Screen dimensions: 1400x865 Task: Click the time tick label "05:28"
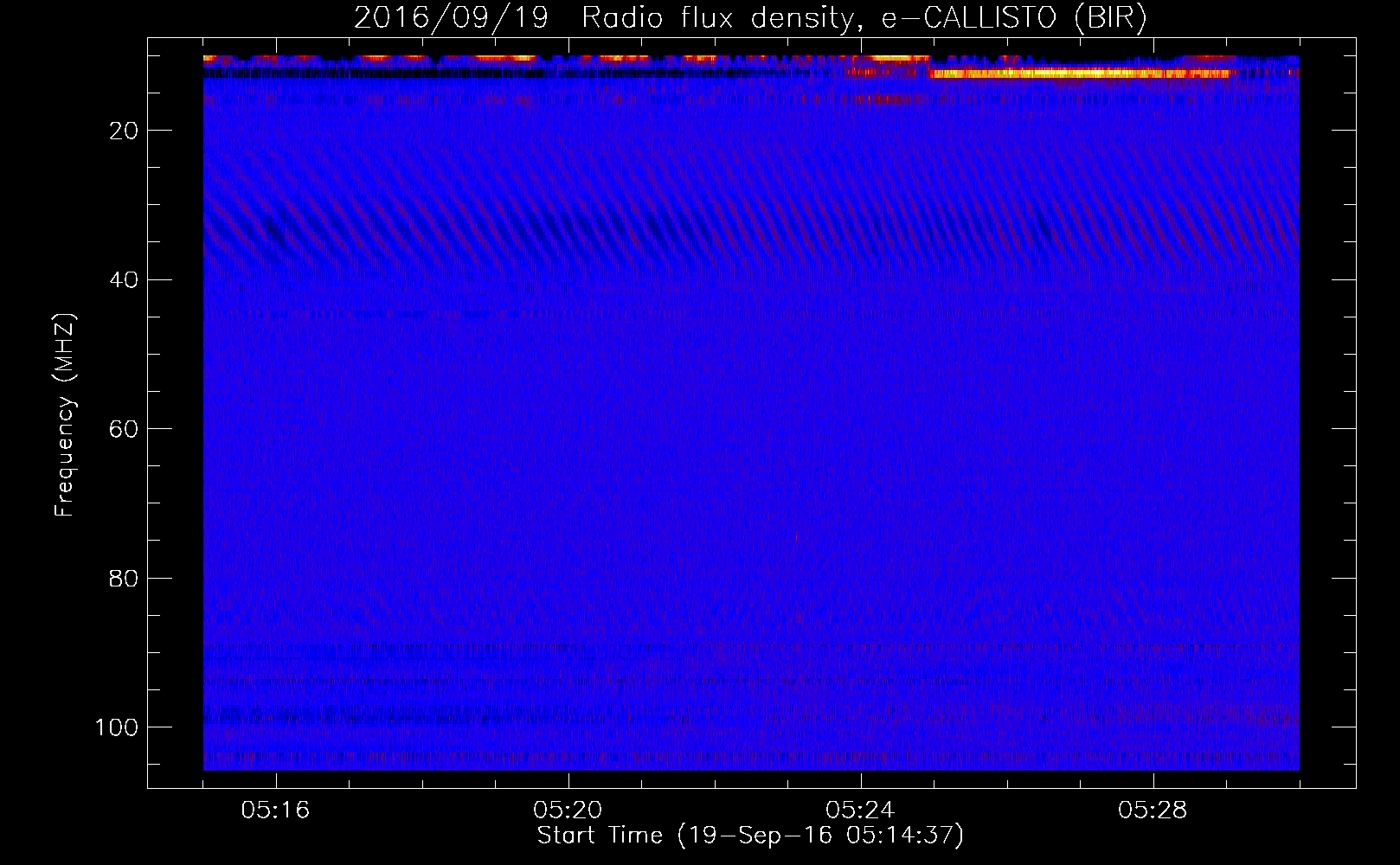1153,811
